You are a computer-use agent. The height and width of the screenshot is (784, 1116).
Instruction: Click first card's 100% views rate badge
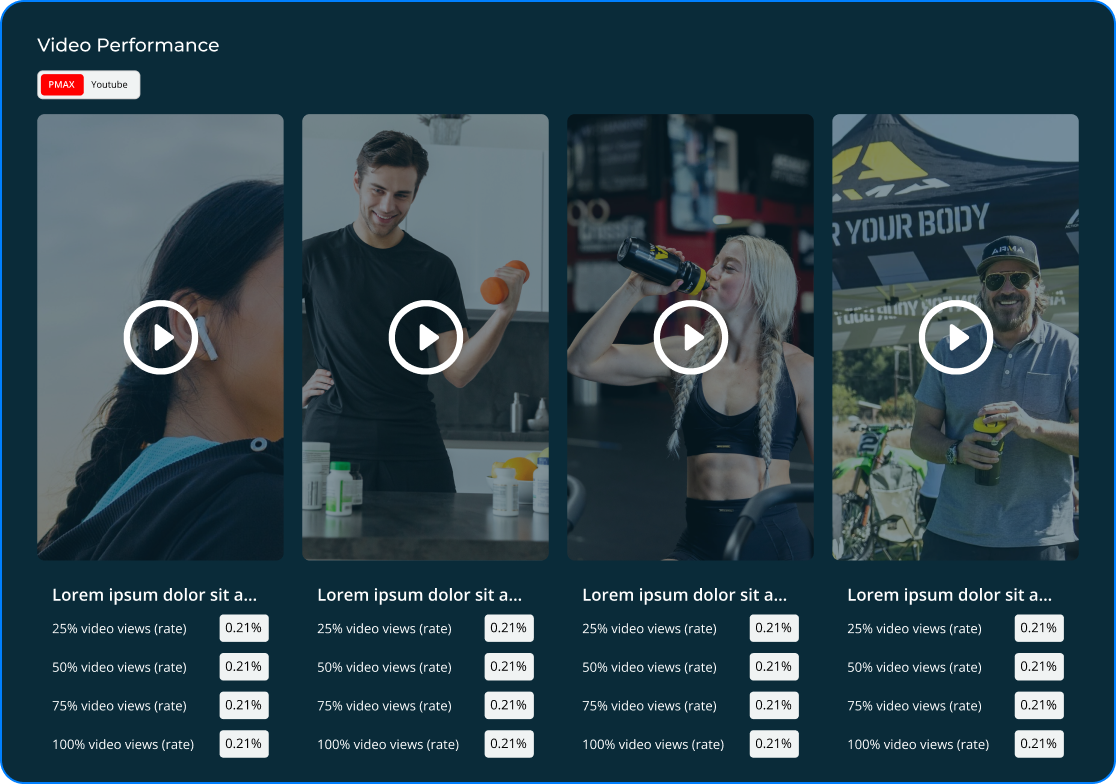tap(244, 744)
